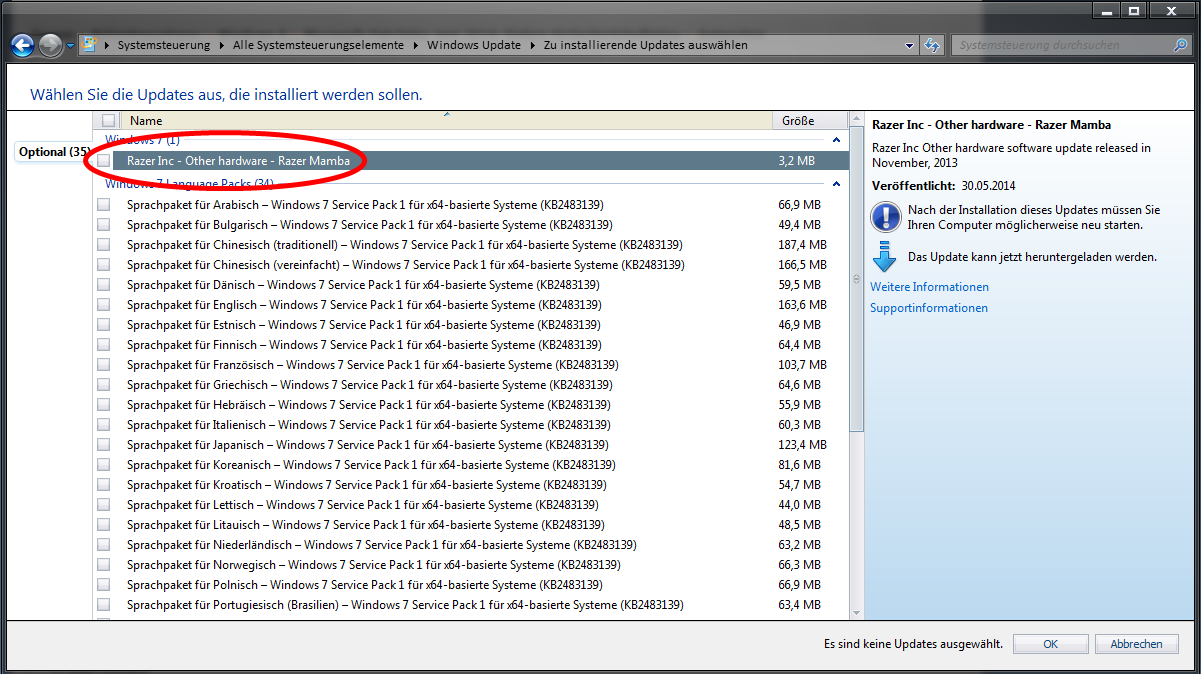Select the Sprachpaket für Italienisch row
The height and width of the screenshot is (674, 1201).
(x=471, y=425)
